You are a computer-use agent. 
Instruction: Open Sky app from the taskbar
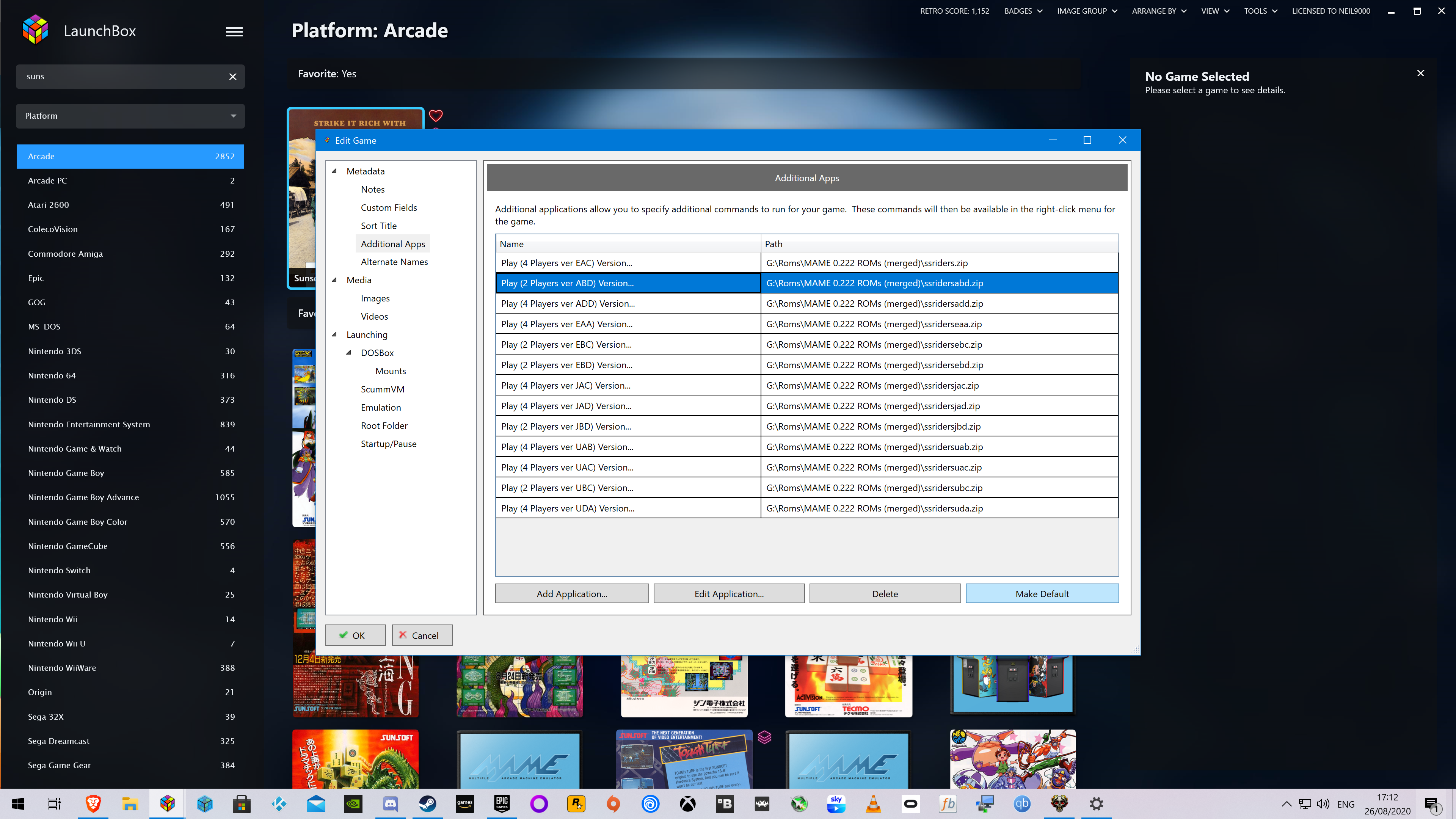click(x=836, y=803)
